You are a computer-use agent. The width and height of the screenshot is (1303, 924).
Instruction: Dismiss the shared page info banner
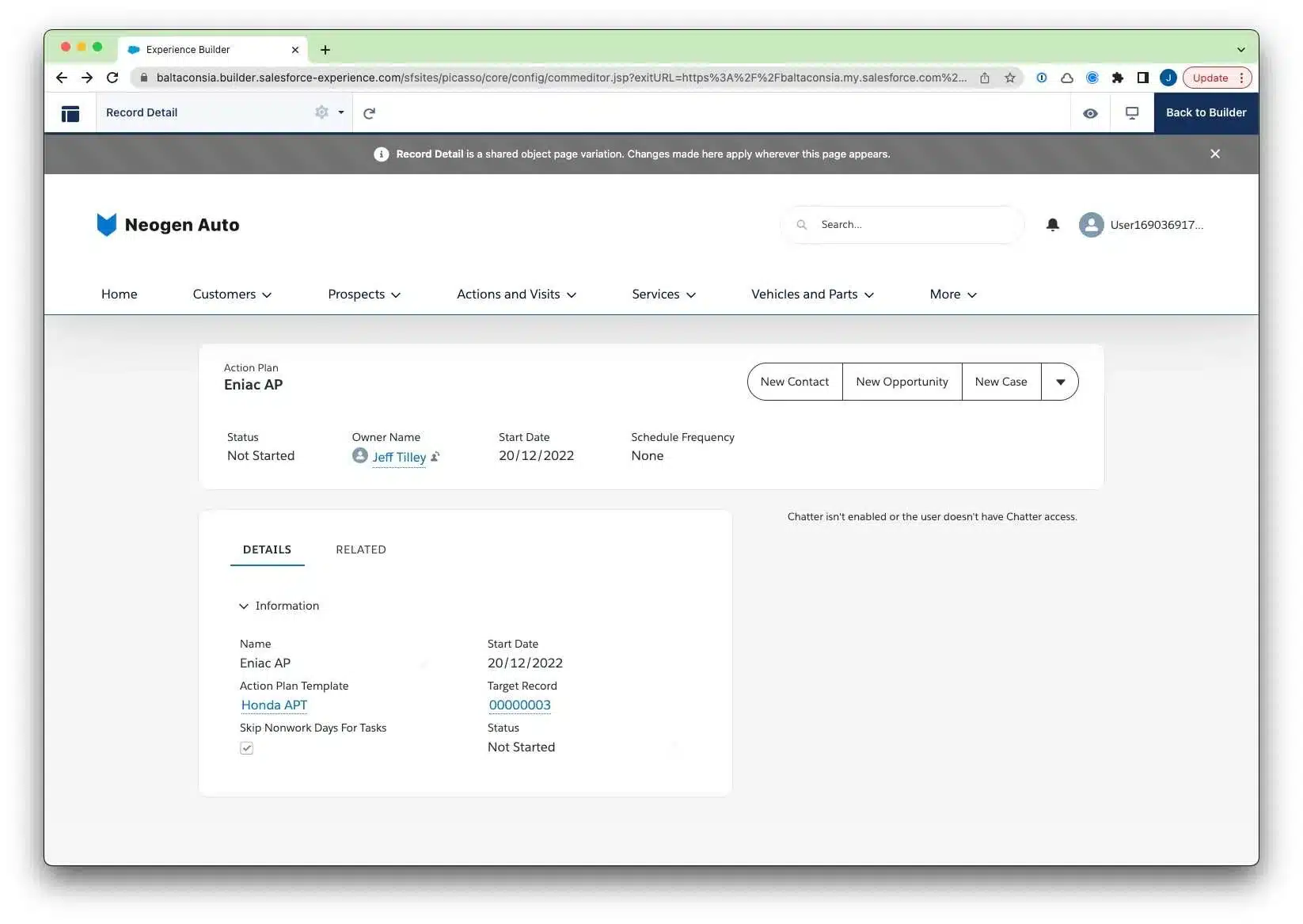coord(1214,154)
